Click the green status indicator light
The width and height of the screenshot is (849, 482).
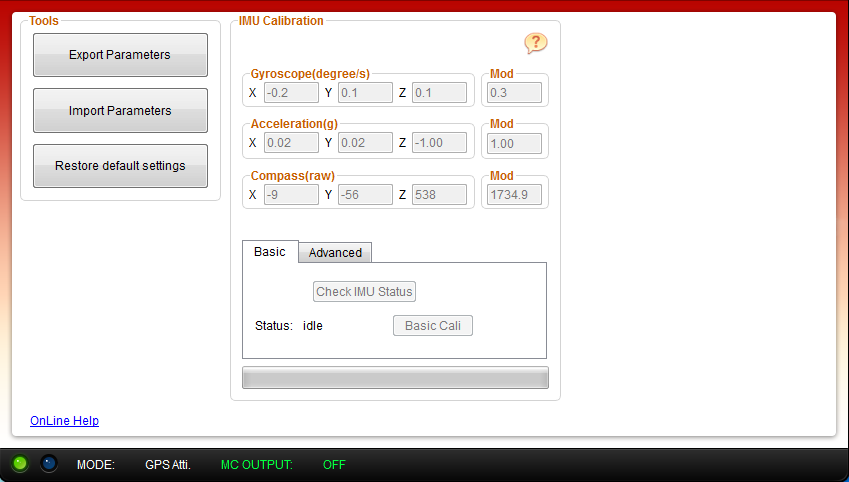(x=20, y=464)
